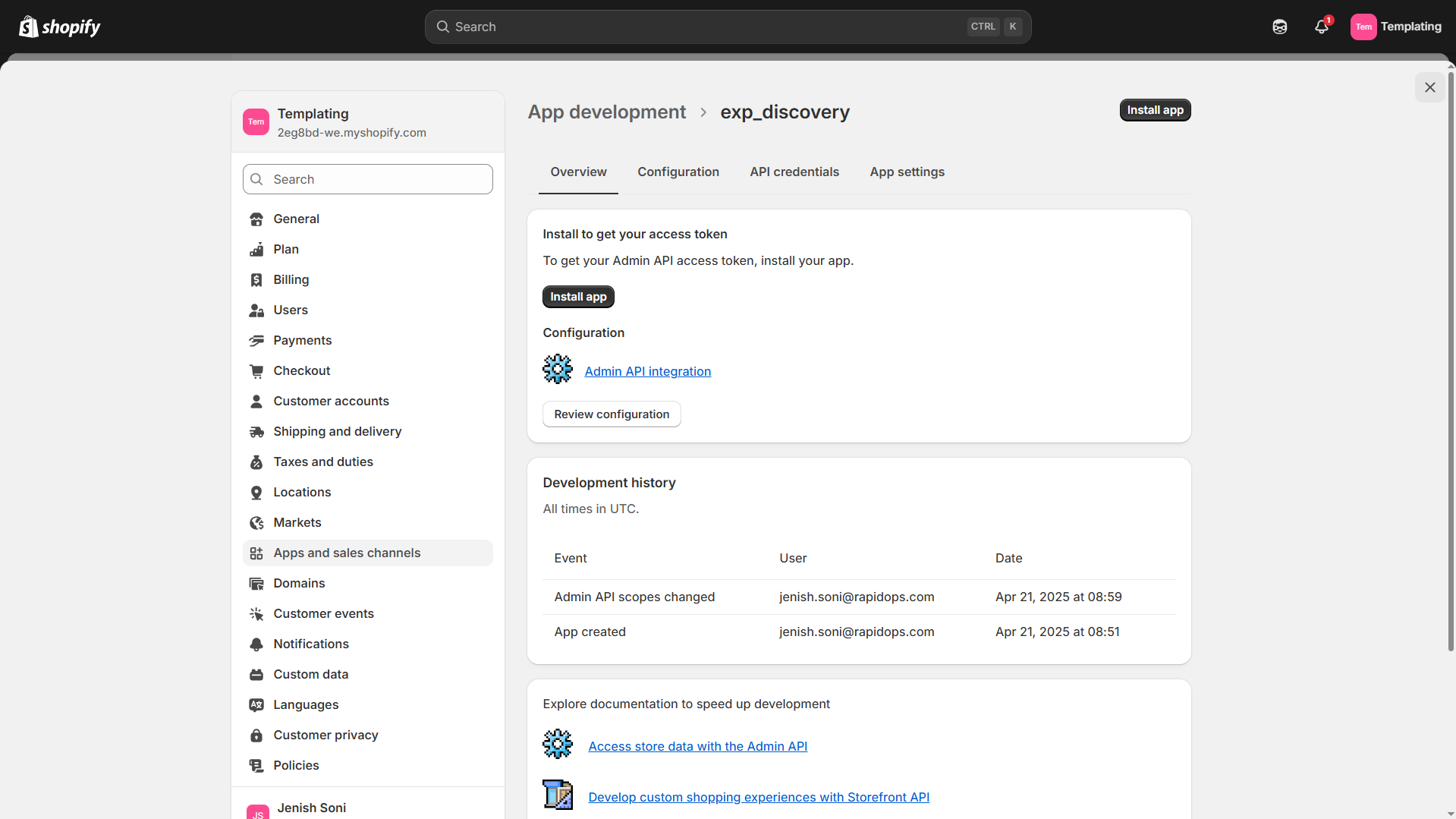The height and width of the screenshot is (819, 1456).
Task: Click the Customer accounts person icon
Action: (x=256, y=402)
